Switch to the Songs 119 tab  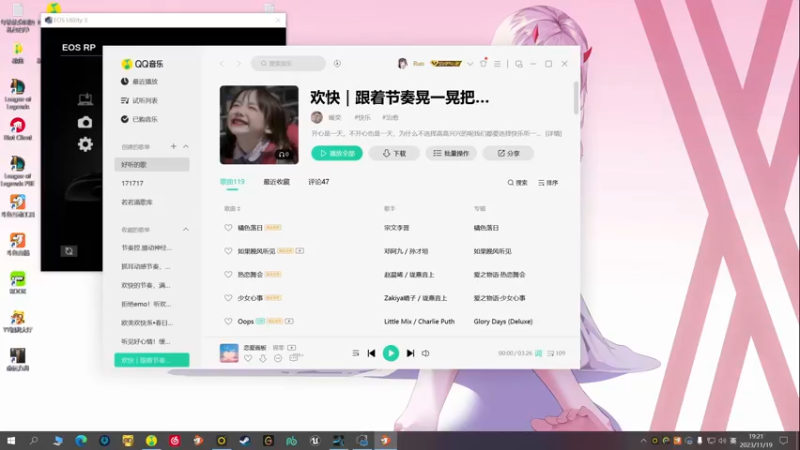pyautogui.click(x=232, y=182)
